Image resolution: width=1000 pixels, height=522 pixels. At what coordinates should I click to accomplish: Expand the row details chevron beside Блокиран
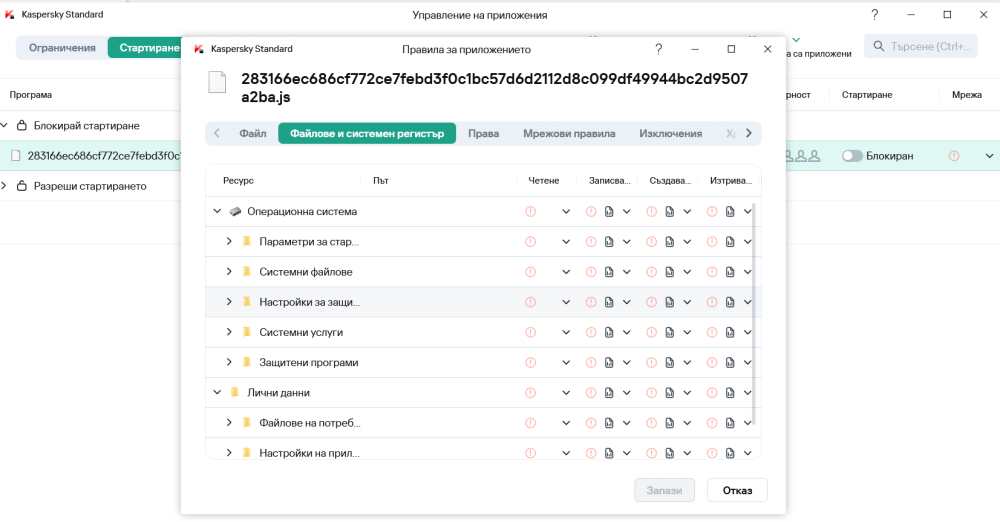(x=989, y=156)
